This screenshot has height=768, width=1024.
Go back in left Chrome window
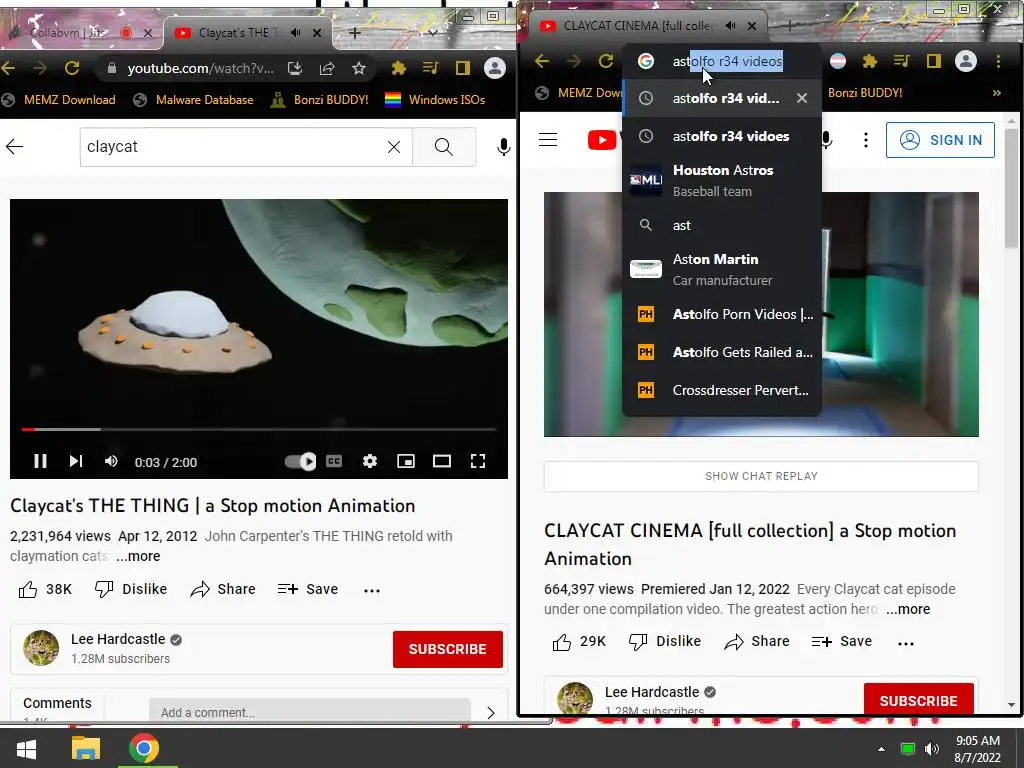(8, 68)
